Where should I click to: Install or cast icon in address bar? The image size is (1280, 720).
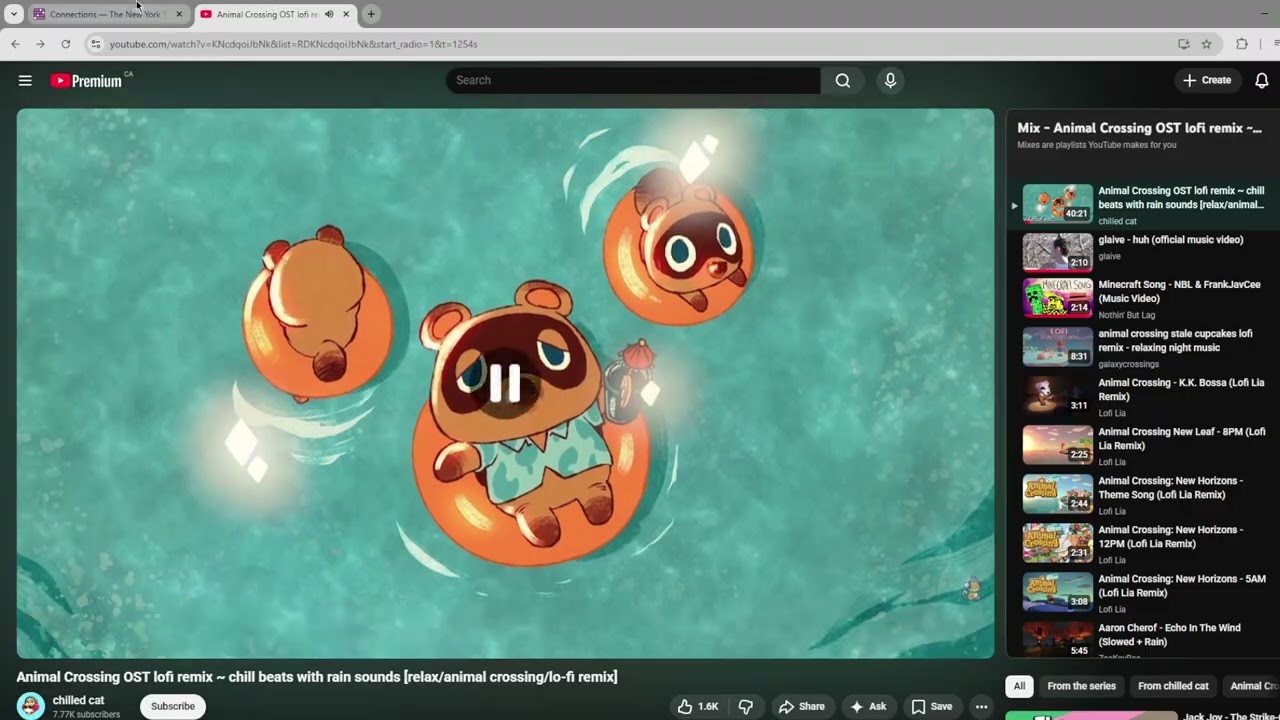1184,44
